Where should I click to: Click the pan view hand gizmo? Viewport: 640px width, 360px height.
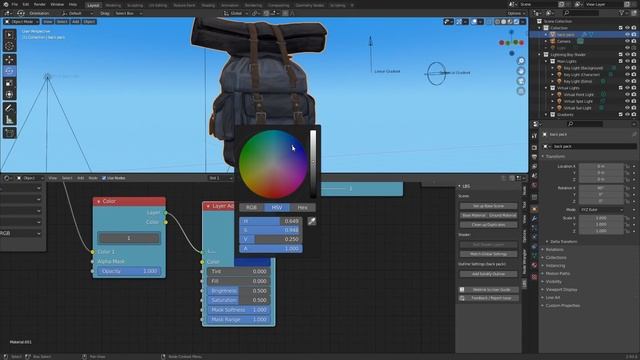point(521,71)
